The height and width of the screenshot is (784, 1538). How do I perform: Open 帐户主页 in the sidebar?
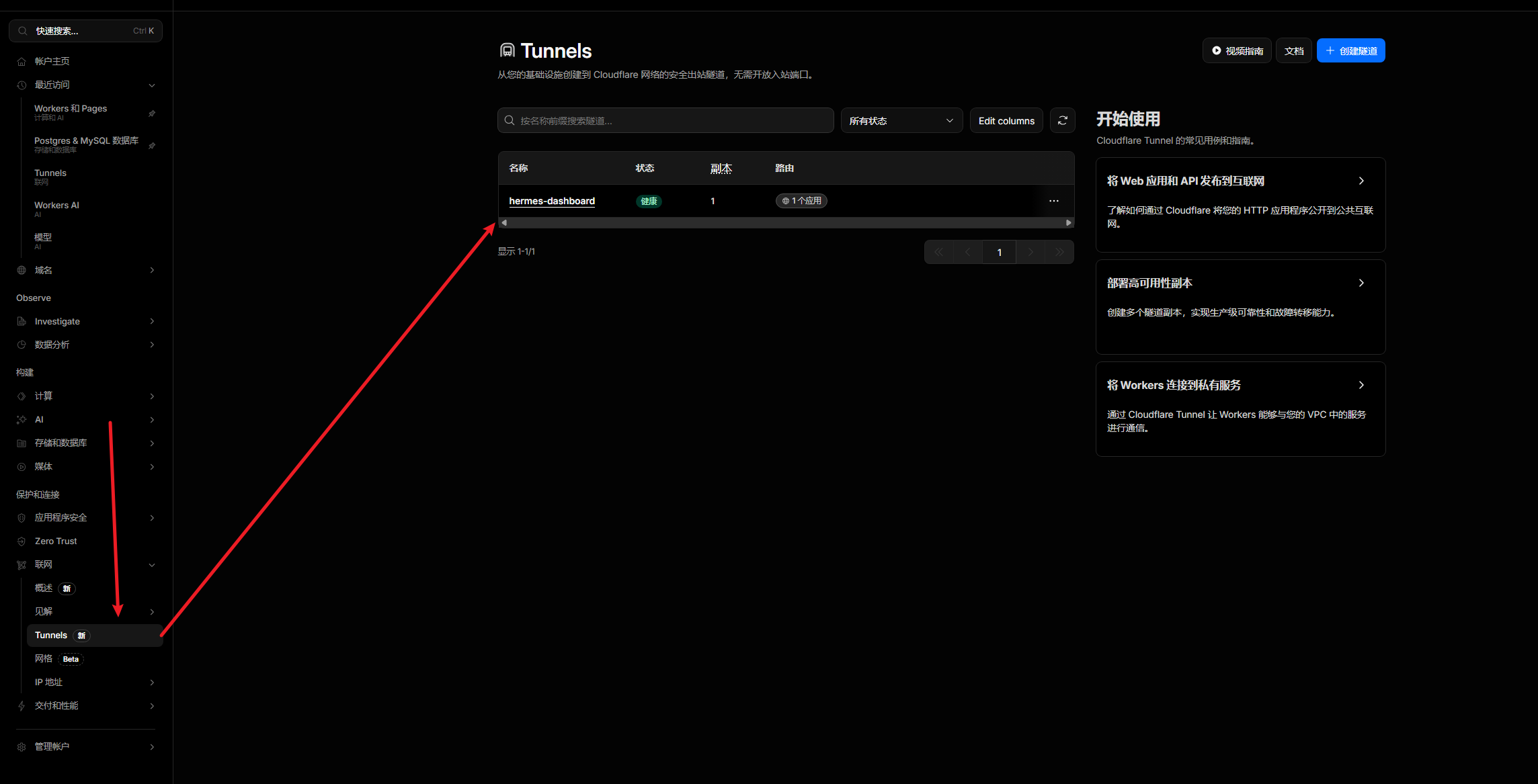point(52,61)
